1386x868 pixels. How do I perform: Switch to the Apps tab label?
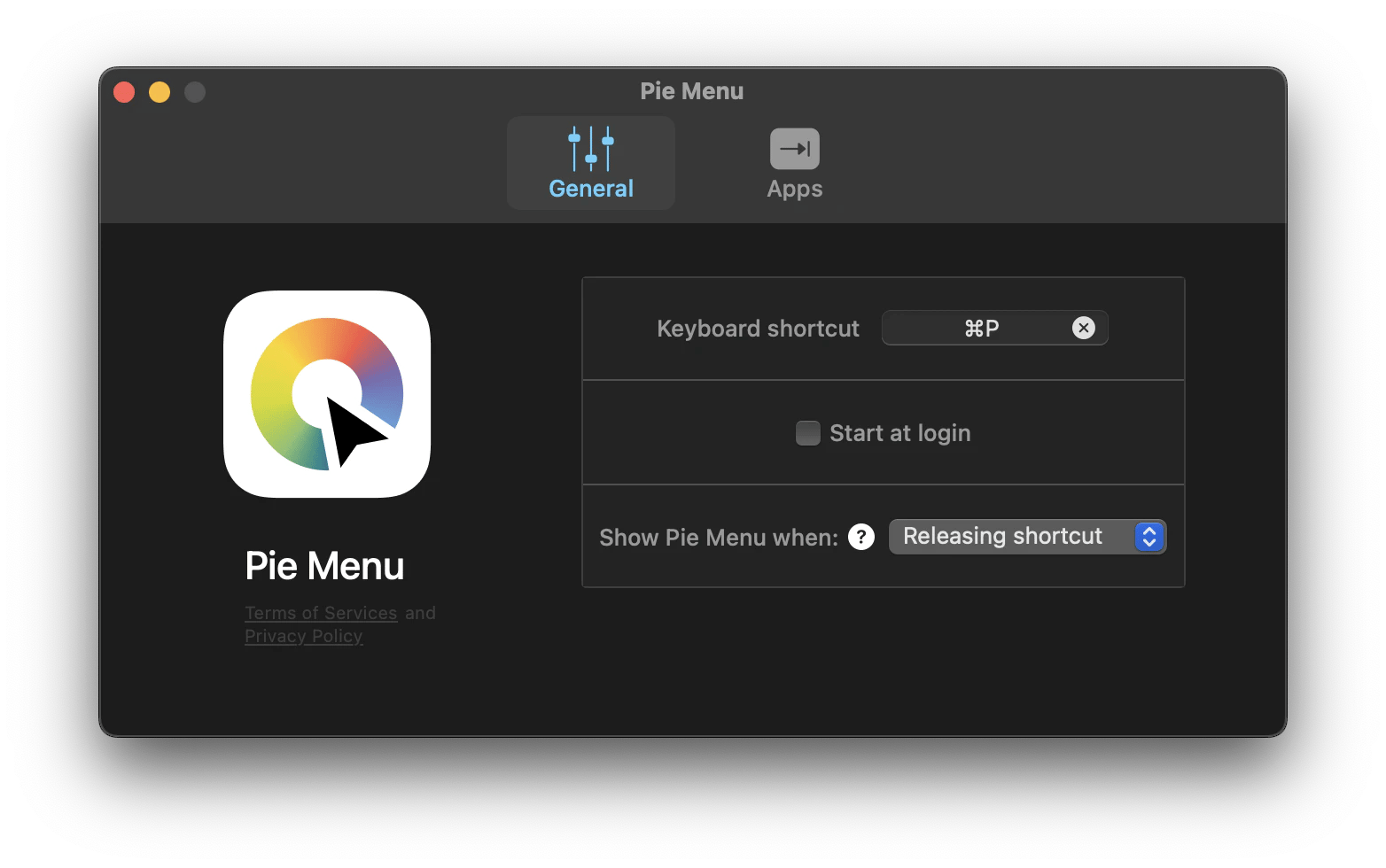(794, 189)
